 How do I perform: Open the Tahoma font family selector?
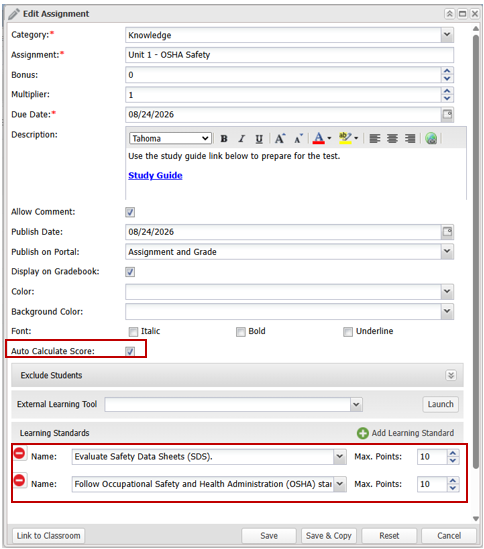170,138
